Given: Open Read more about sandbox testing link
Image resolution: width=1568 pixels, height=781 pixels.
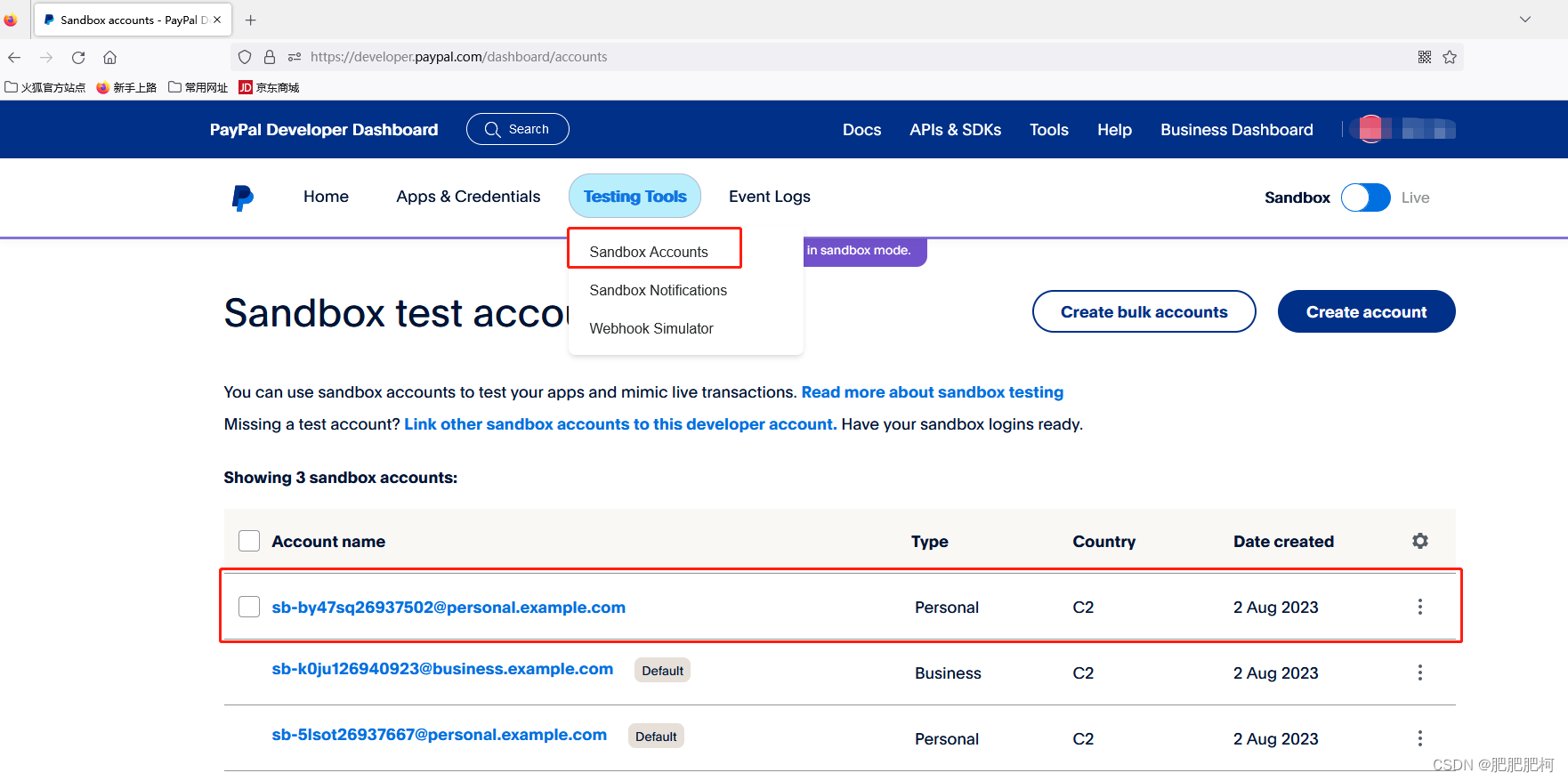Looking at the screenshot, I should click(x=933, y=392).
